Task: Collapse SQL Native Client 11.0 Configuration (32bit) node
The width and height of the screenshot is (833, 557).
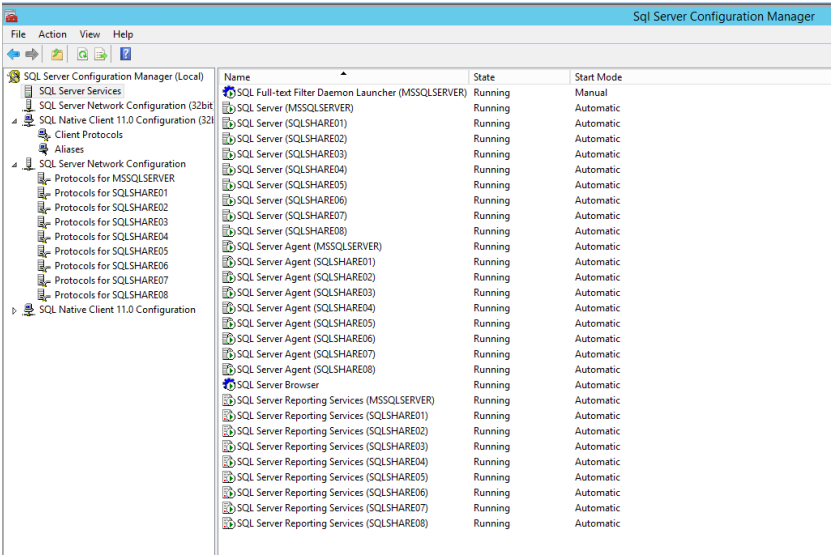Action: (14, 121)
